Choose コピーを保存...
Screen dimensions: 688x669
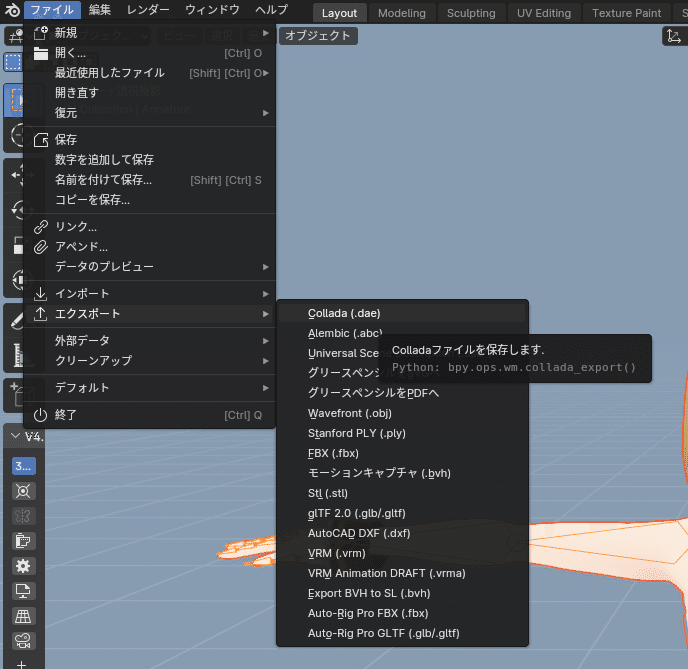150,200
